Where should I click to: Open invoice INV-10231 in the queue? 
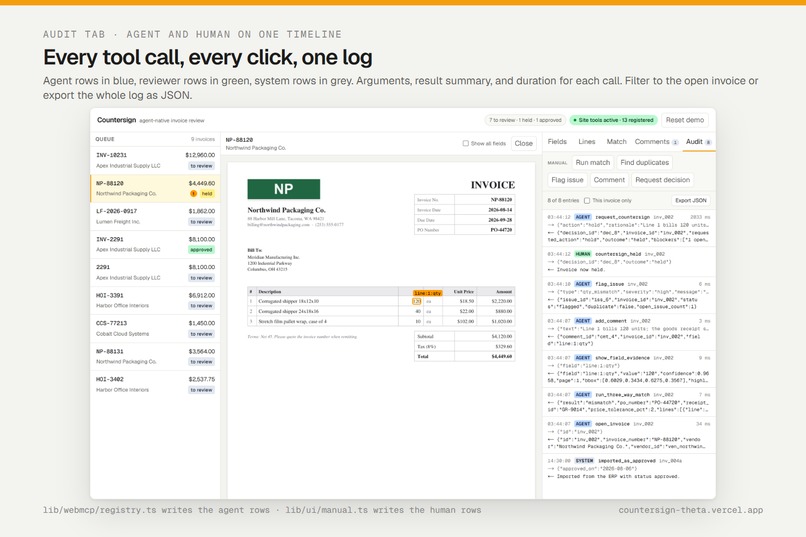pyautogui.click(x=155, y=160)
